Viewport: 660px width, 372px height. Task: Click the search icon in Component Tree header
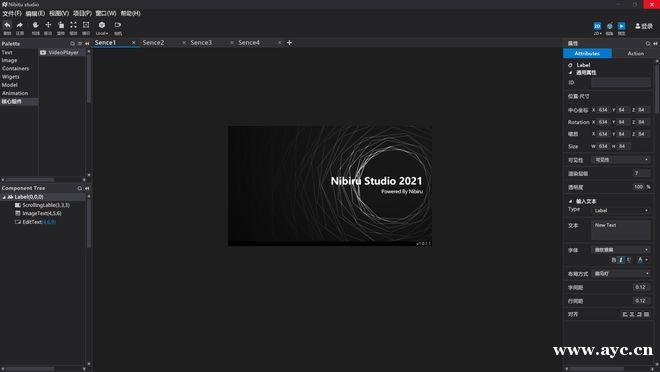coord(80,189)
